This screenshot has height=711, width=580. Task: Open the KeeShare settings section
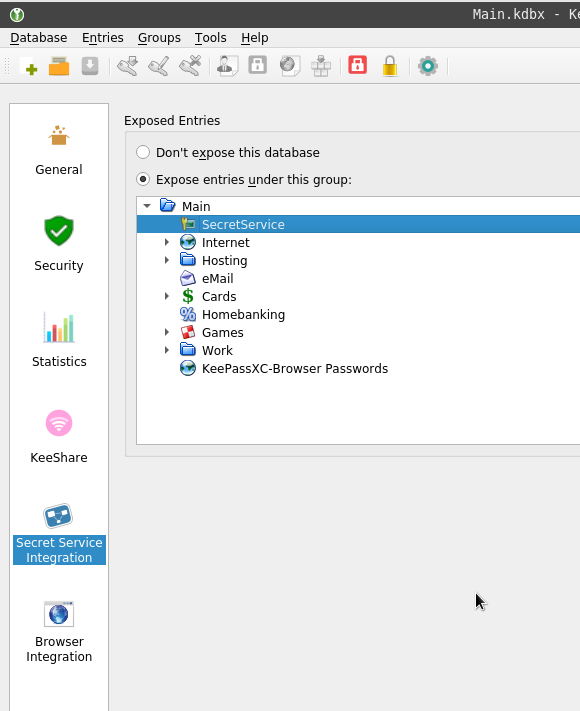tap(59, 436)
